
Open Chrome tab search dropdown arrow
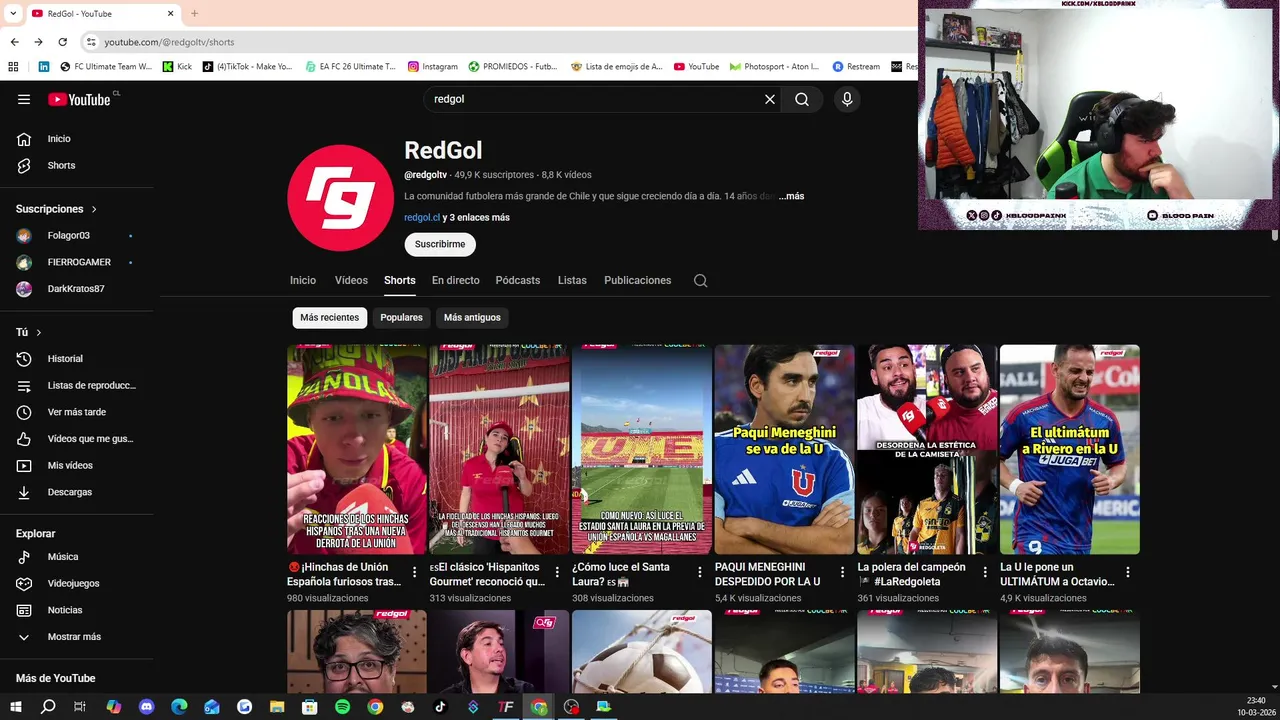13,13
